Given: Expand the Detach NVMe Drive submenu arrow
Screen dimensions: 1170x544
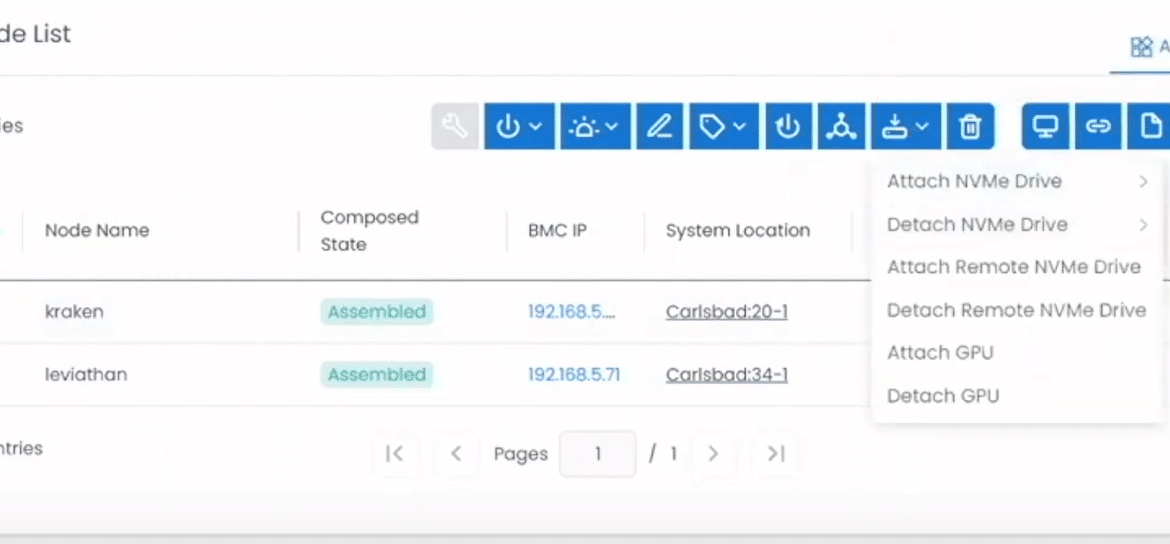Looking at the screenshot, I should coord(1143,225).
